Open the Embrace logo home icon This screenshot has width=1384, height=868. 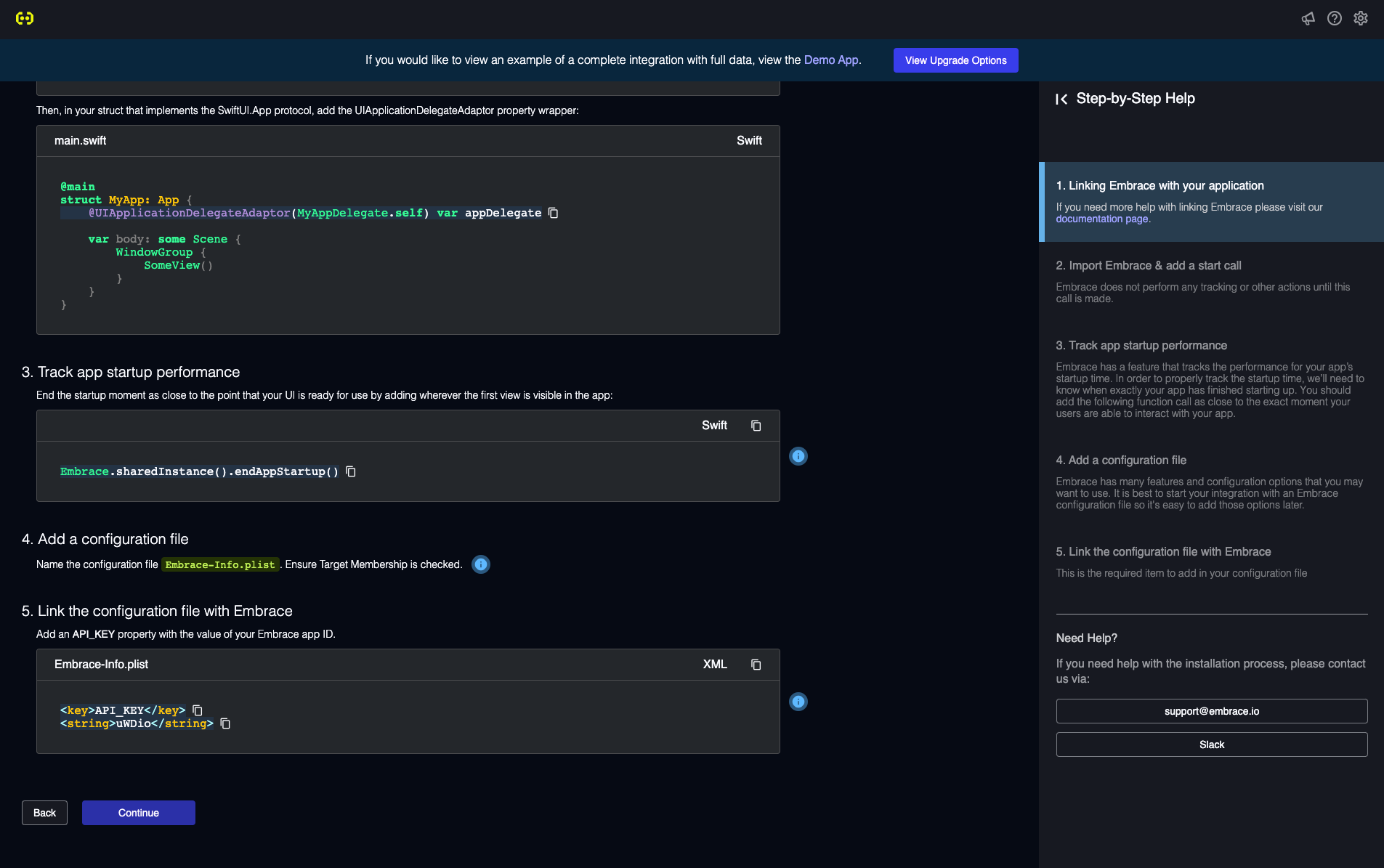click(x=25, y=18)
